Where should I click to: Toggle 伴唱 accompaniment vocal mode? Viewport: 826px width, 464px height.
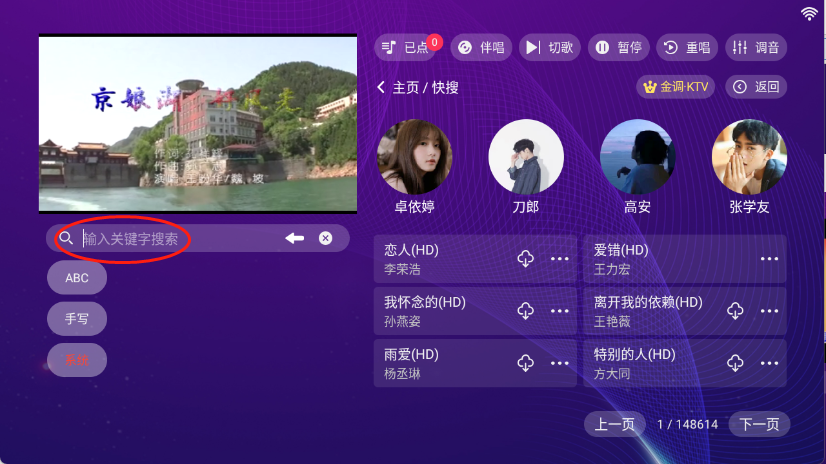480,47
